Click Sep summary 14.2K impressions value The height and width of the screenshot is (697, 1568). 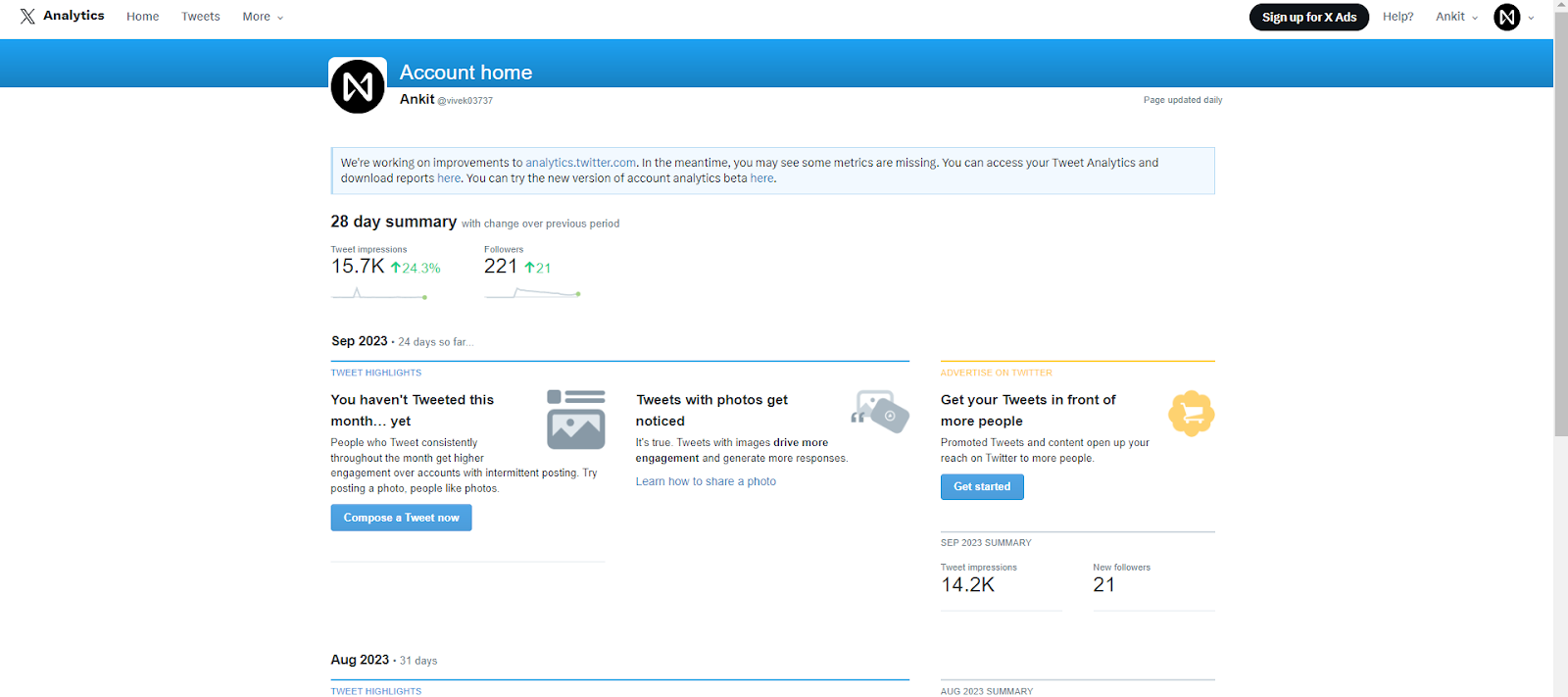point(968,585)
